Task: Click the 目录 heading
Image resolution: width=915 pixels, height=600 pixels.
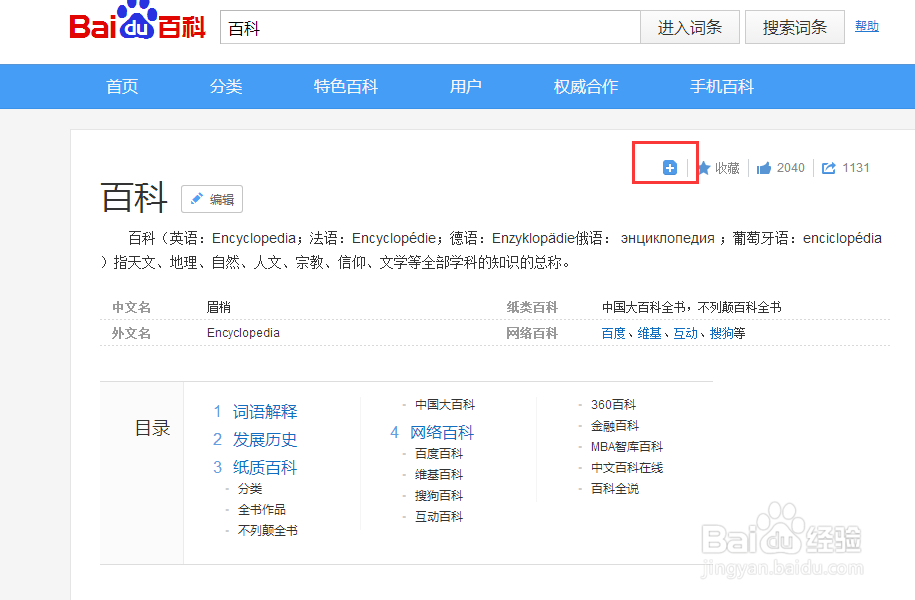Action: click(152, 428)
